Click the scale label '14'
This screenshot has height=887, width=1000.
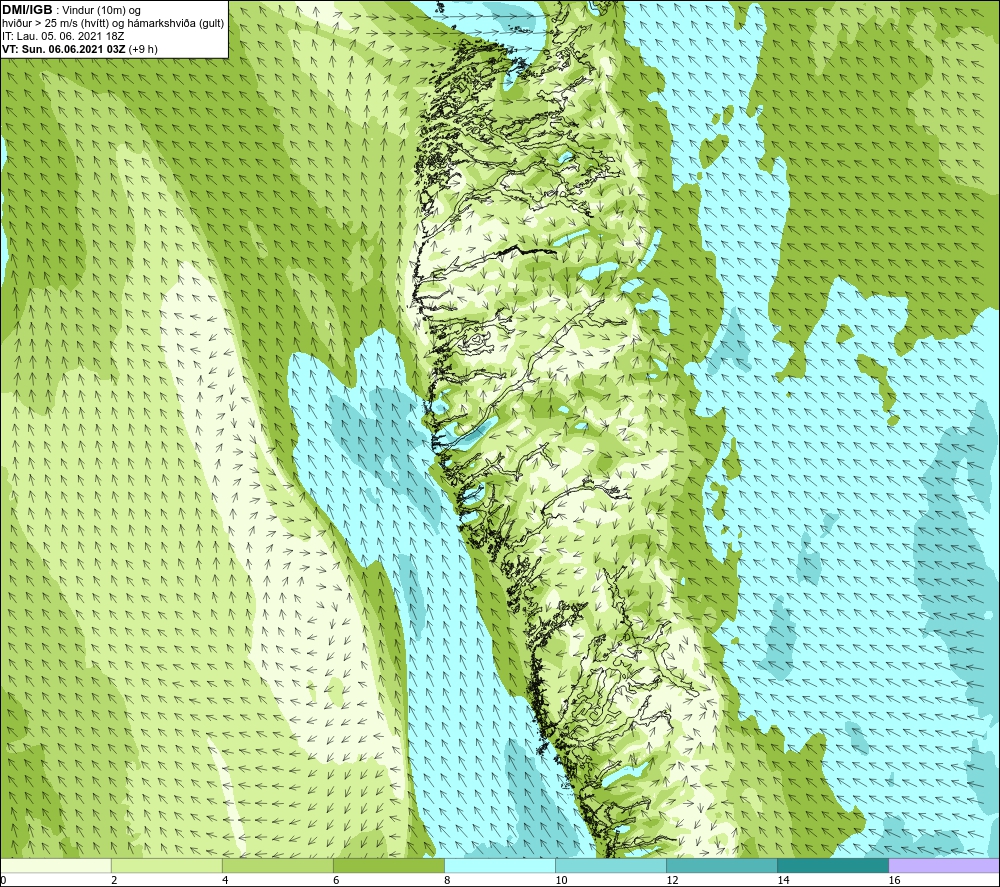coord(783,880)
